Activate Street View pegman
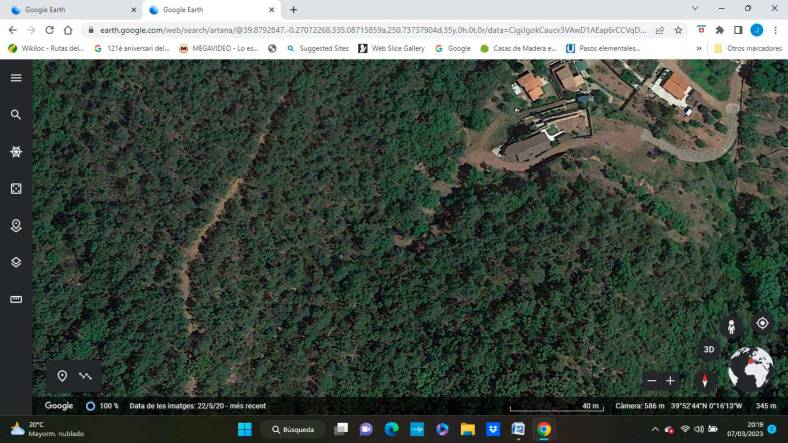The image size is (788, 443). coord(731,327)
